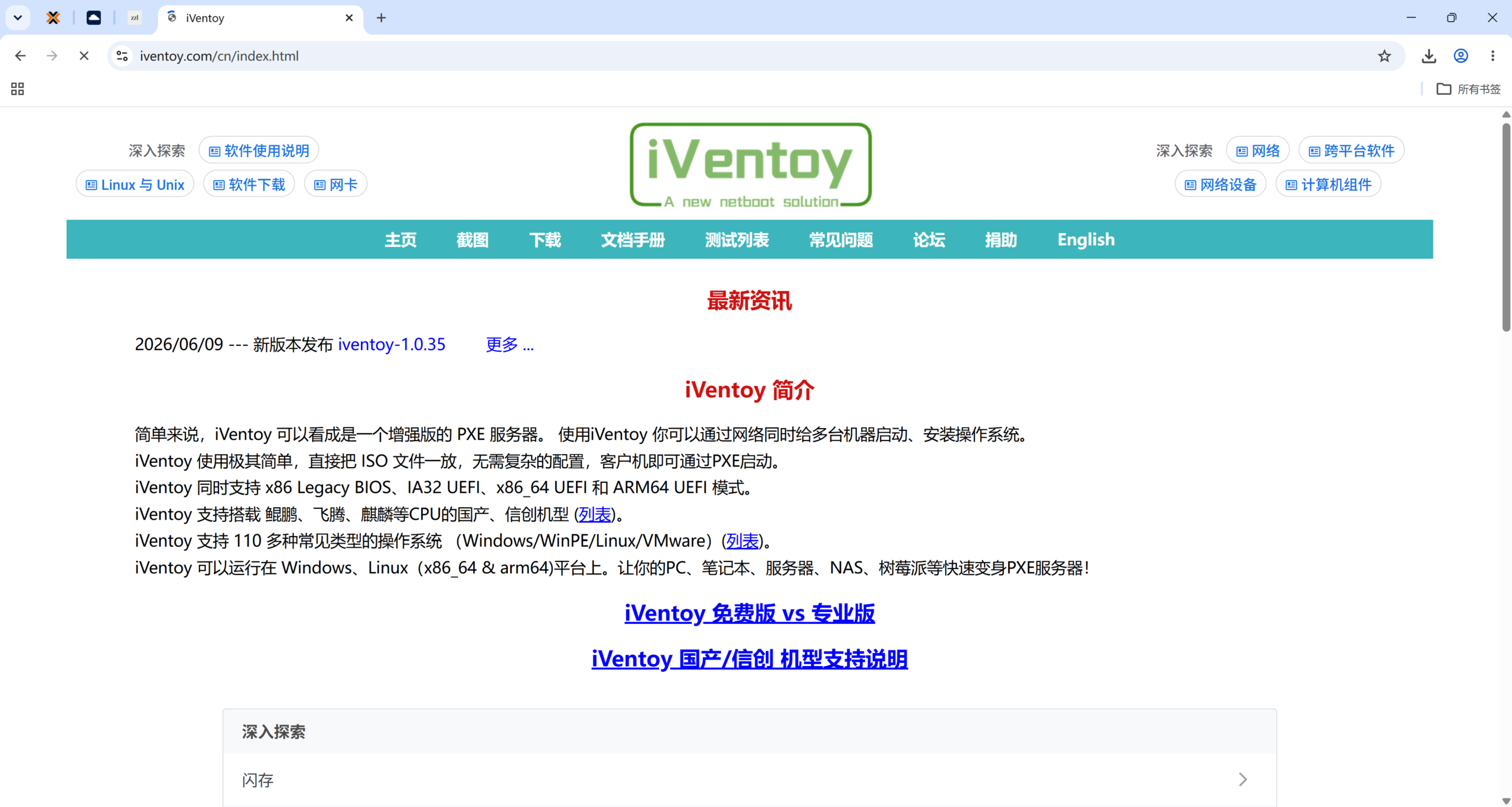
Task: Click the 更多 ... news link
Action: pos(510,344)
